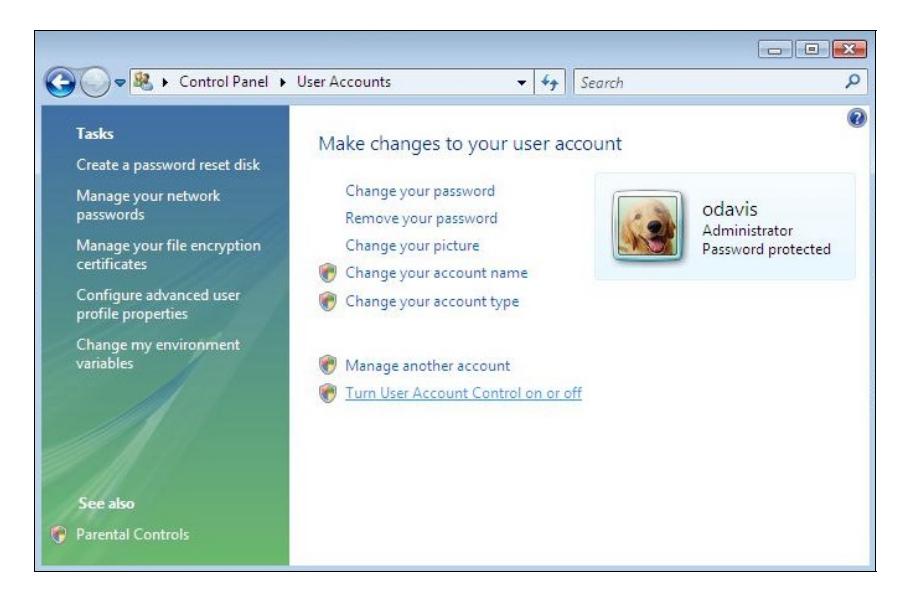Screen dimensions: 904x594
Task: Click Turn User Account Control on or off
Action: [x=463, y=393]
